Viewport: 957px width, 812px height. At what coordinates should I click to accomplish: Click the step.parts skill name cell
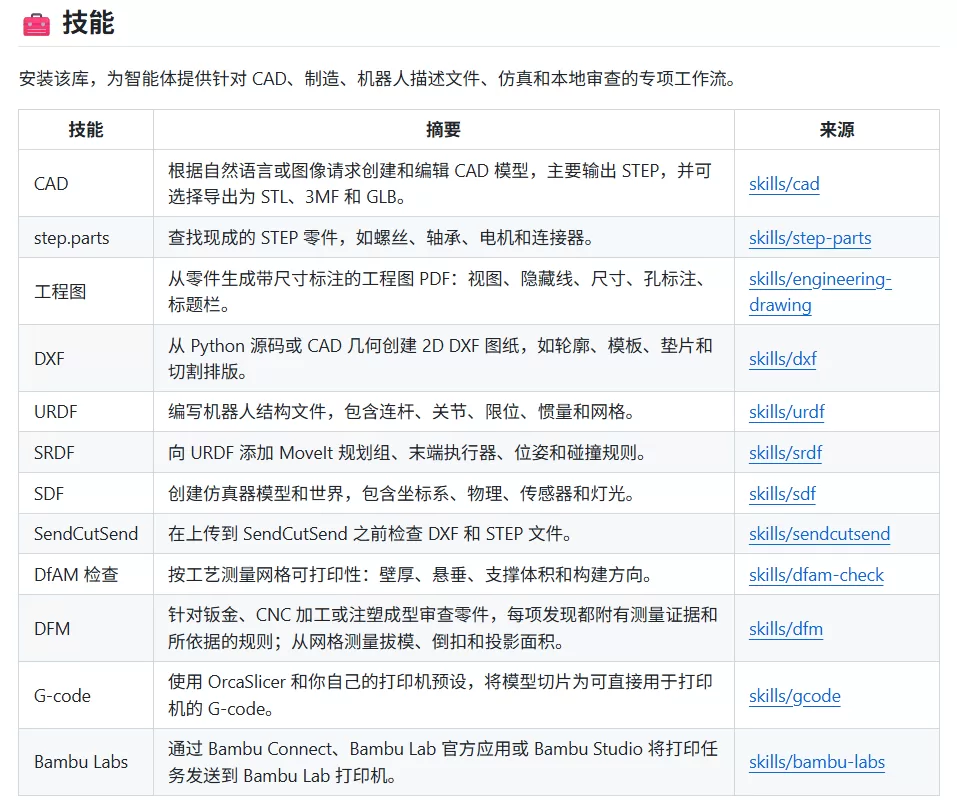pyautogui.click(x=86, y=237)
